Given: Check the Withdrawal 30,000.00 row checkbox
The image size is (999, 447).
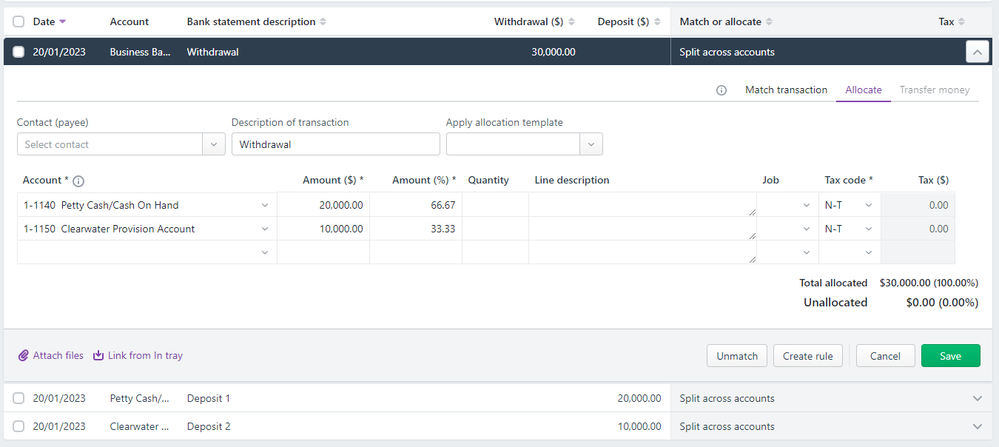Looking at the screenshot, I should pyautogui.click(x=18, y=52).
